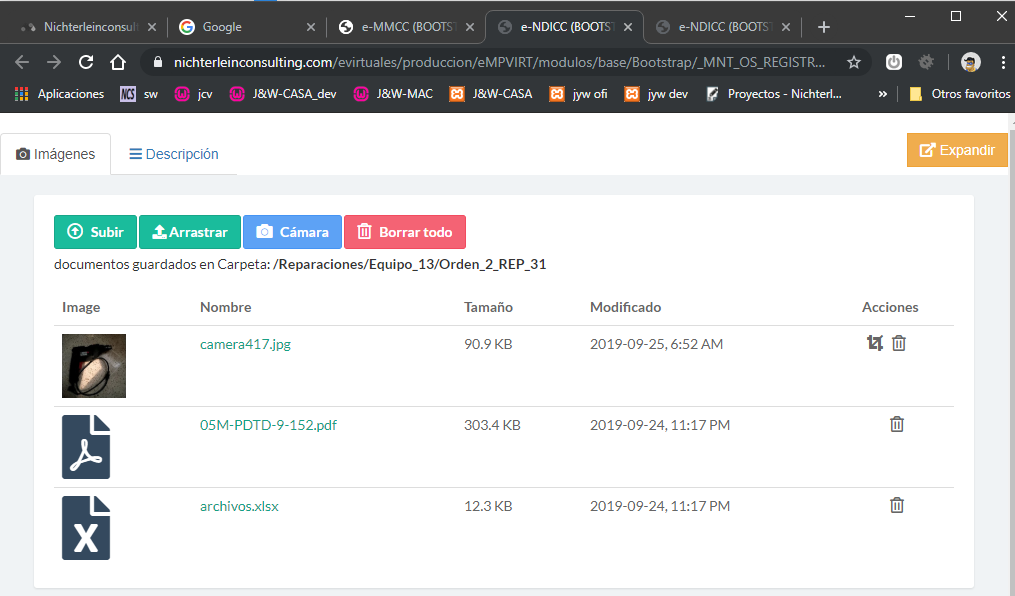The image size is (1015, 596).
Task: Expand the hidden bookmarks overflow chevron
Action: (x=882, y=94)
